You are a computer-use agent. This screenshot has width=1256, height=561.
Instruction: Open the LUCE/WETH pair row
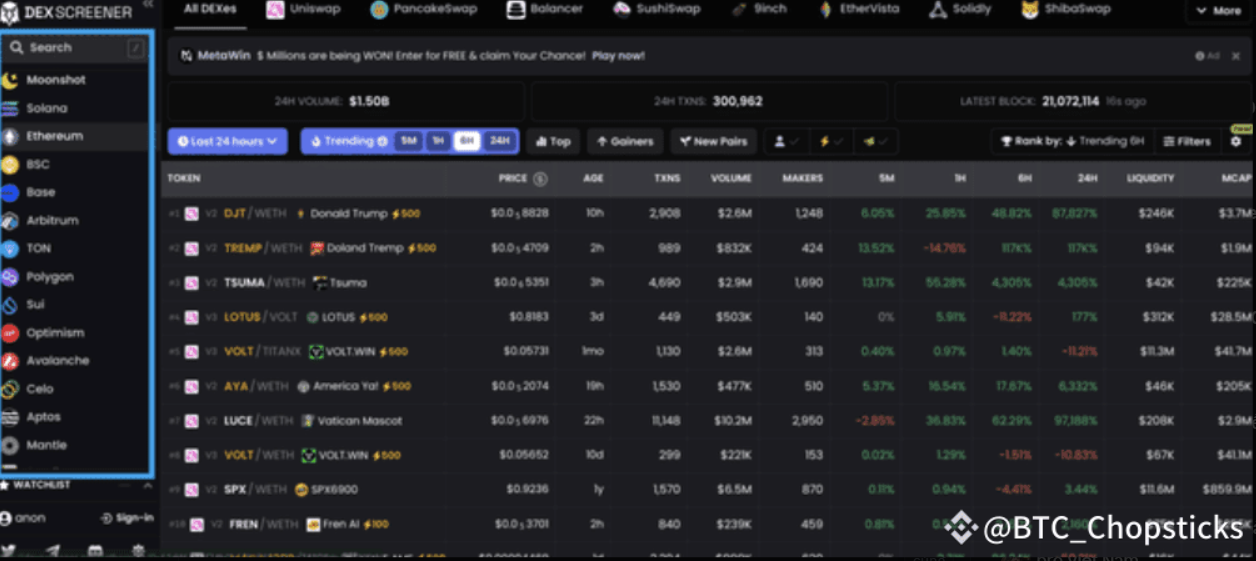click(x=708, y=421)
